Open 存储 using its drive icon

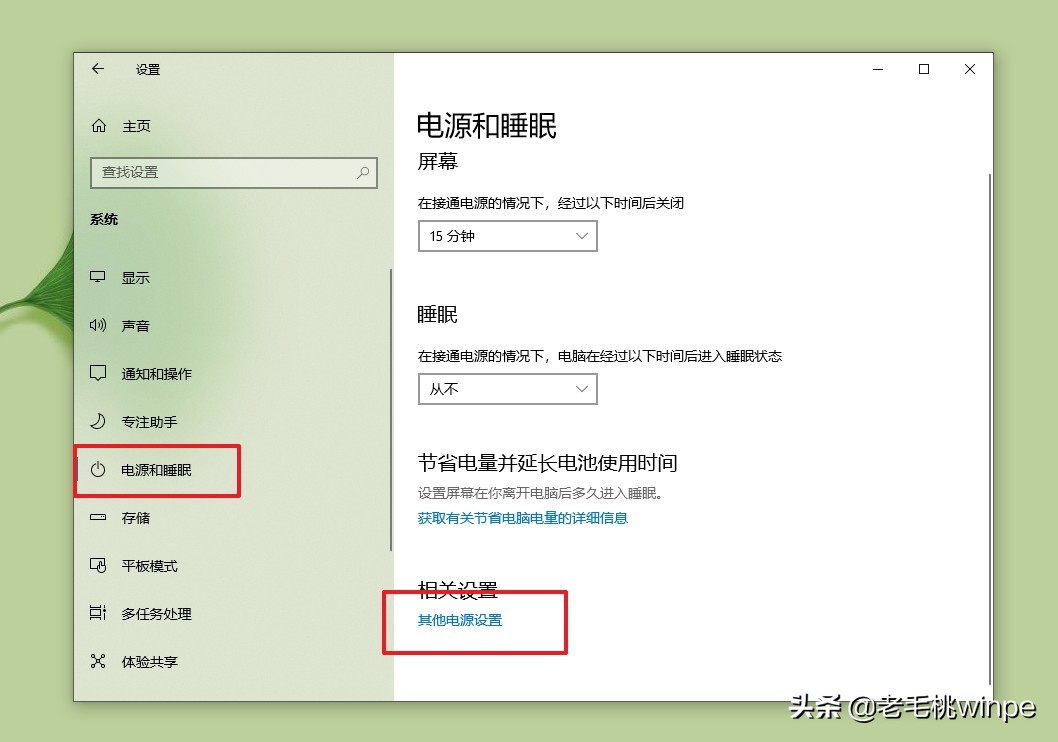coord(97,518)
